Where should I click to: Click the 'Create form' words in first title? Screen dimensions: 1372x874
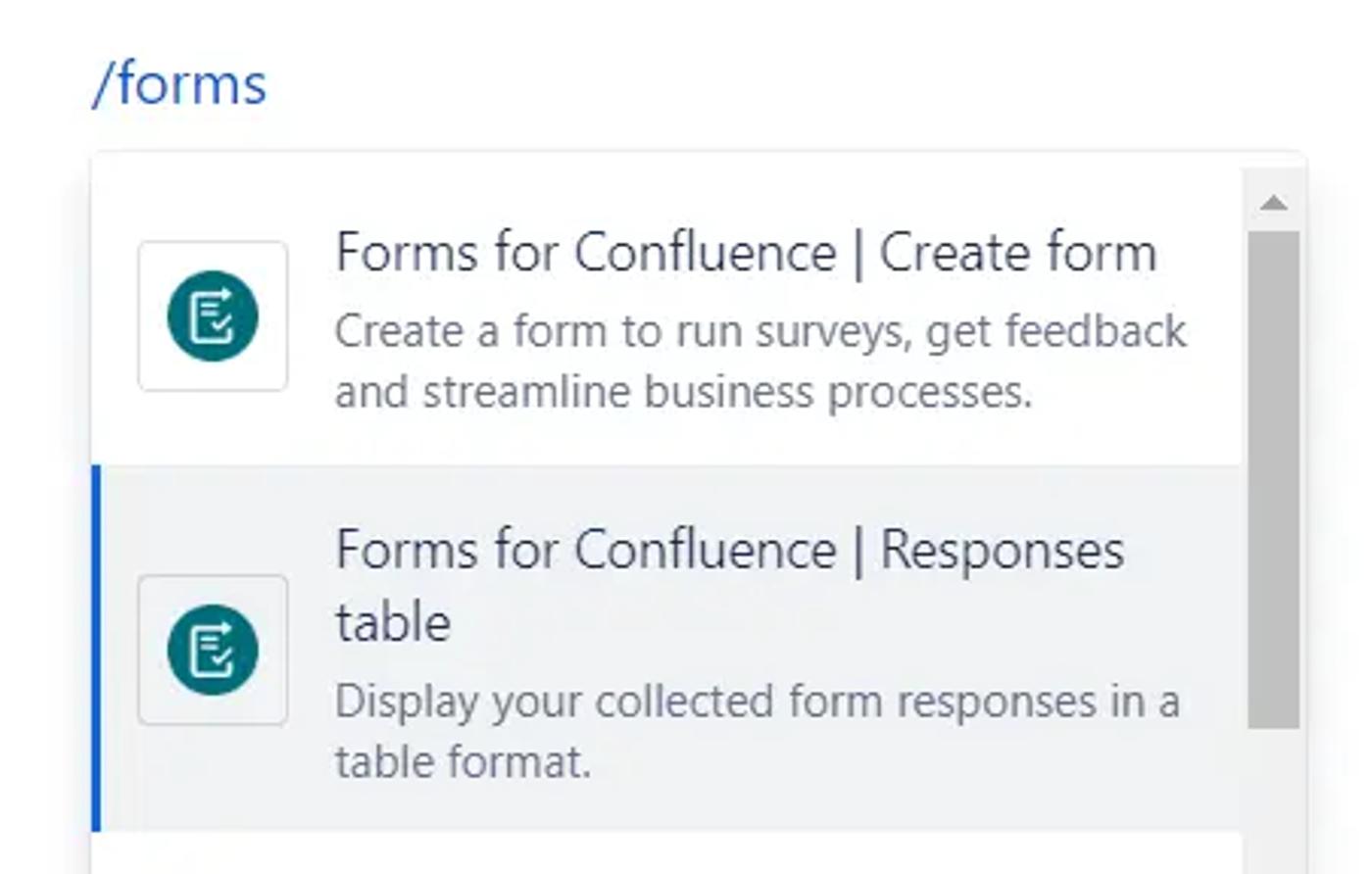[x=1017, y=254]
